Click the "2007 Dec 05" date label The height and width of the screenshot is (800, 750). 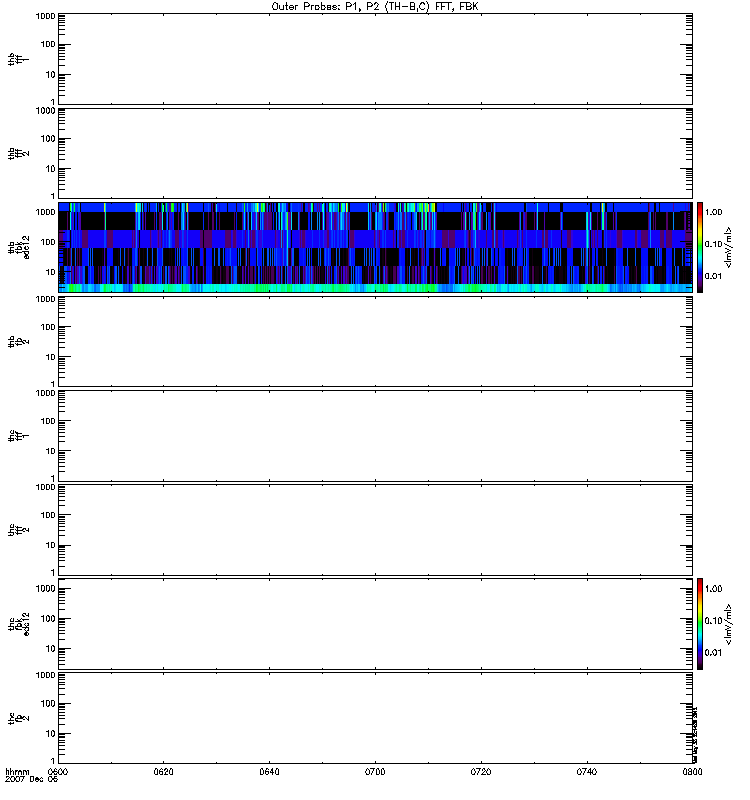32,780
